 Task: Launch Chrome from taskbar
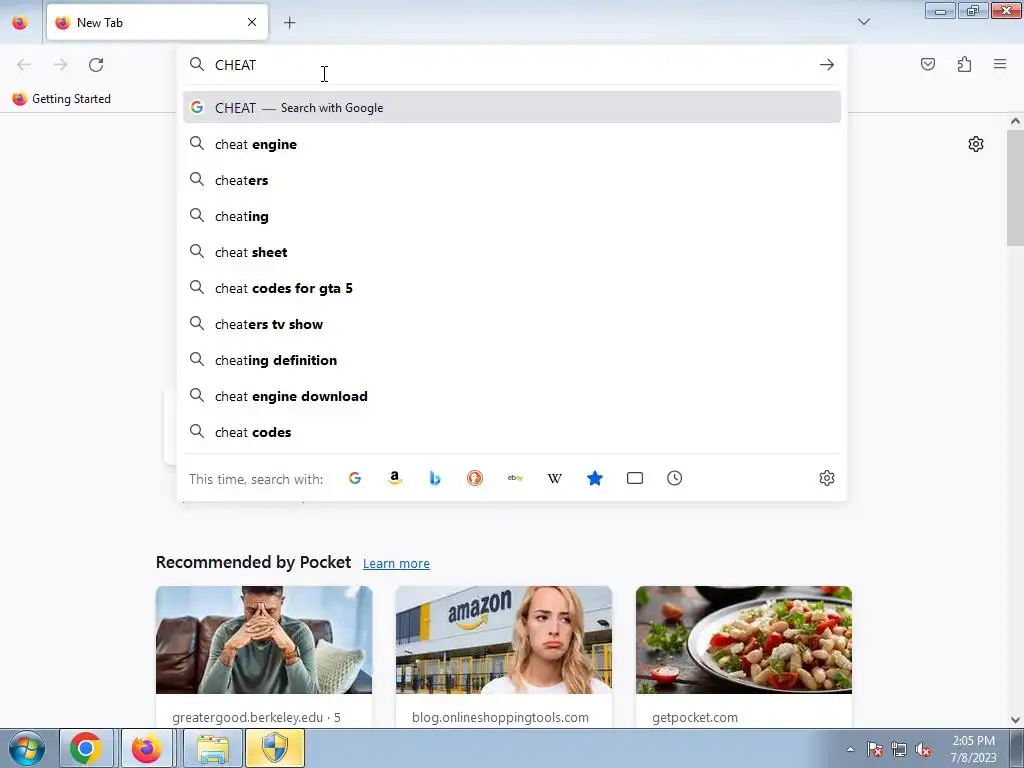point(86,748)
